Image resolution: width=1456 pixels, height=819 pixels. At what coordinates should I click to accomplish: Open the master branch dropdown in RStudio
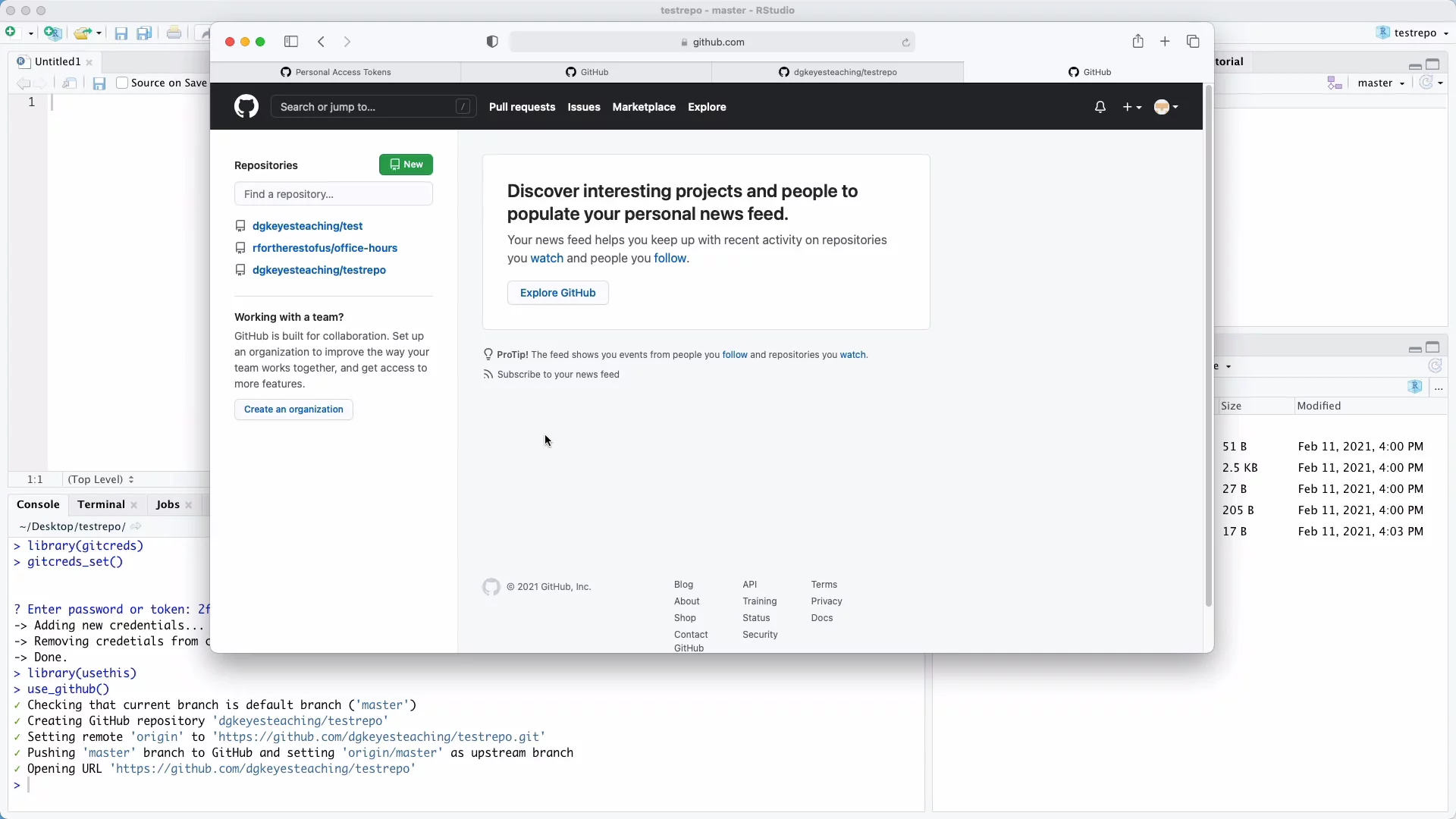click(x=1381, y=83)
